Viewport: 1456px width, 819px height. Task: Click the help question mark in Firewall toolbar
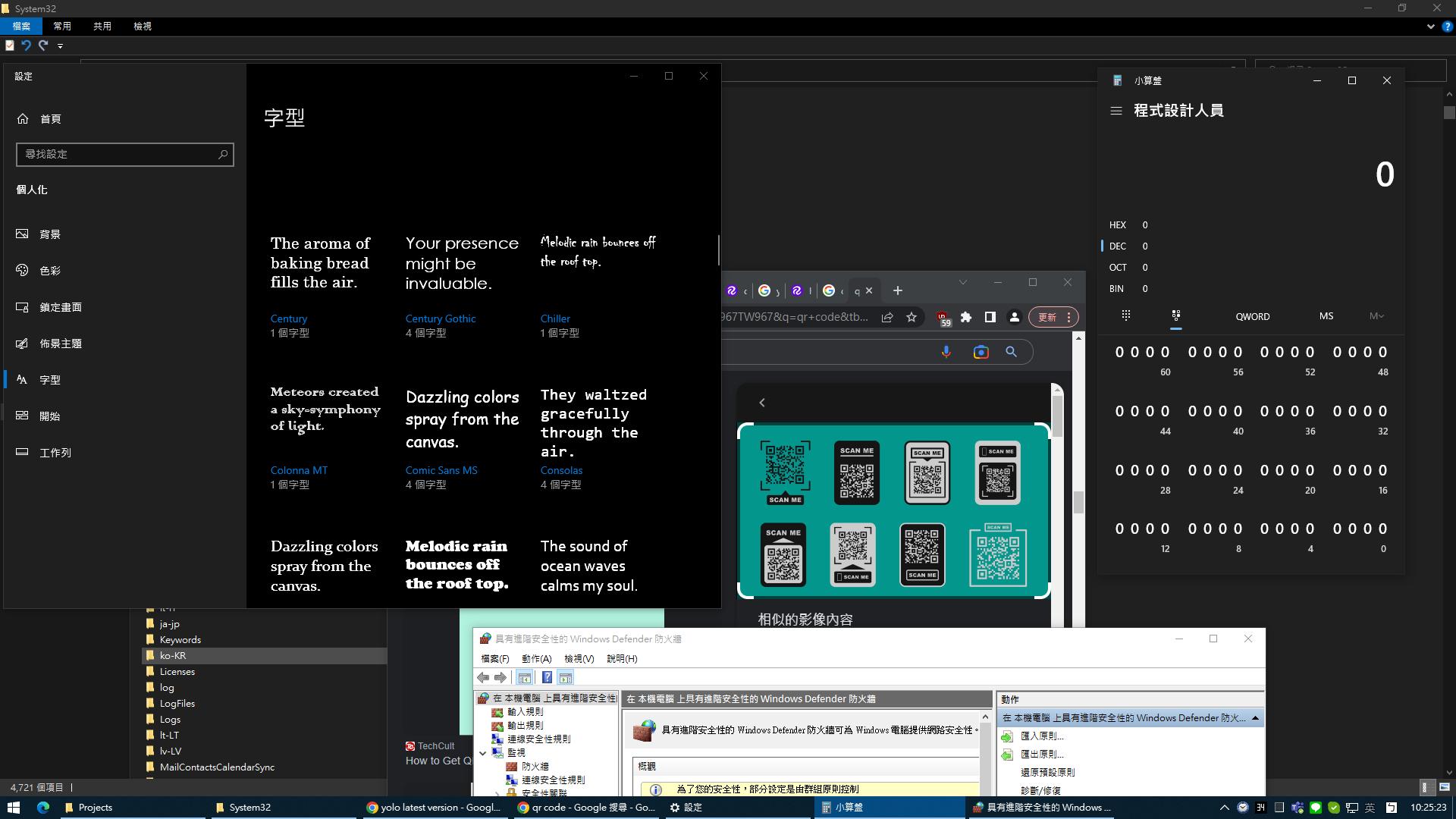[x=547, y=677]
